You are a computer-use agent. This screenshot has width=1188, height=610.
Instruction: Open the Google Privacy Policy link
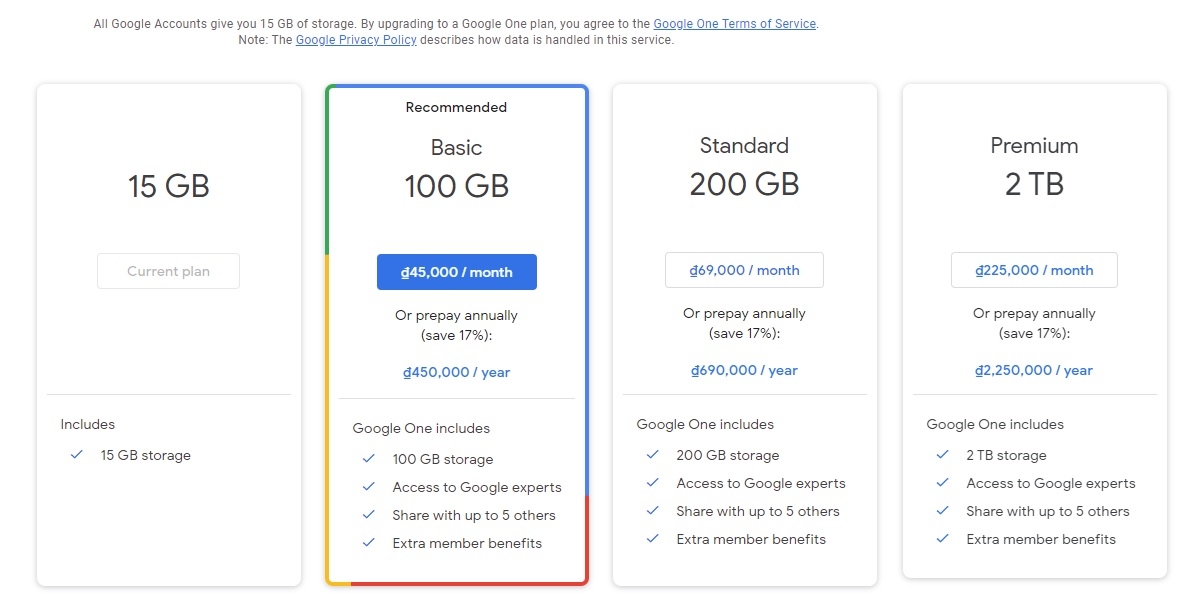coord(356,40)
